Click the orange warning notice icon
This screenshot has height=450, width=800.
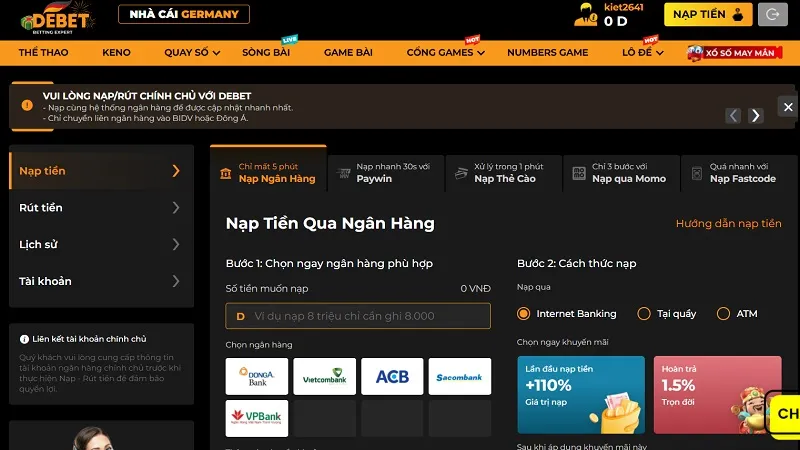[x=27, y=106]
